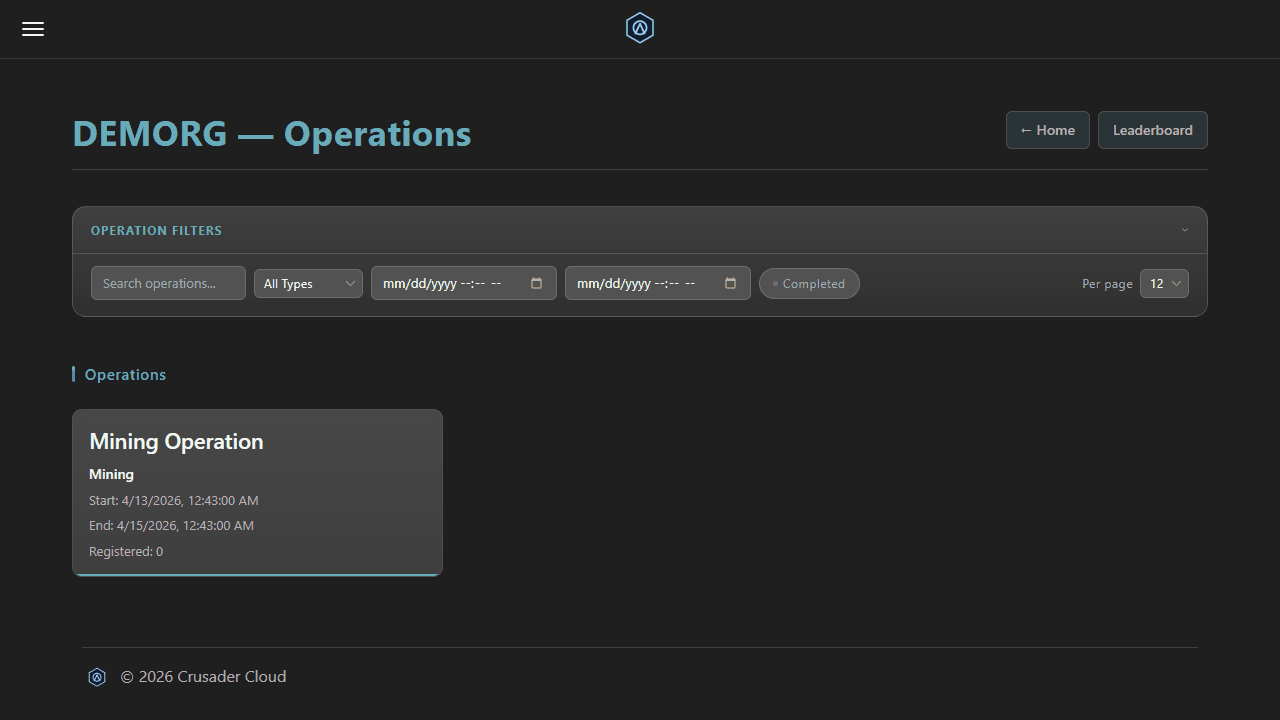Open the Mining Operation card
The width and height of the screenshot is (1280, 720).
pyautogui.click(x=257, y=492)
